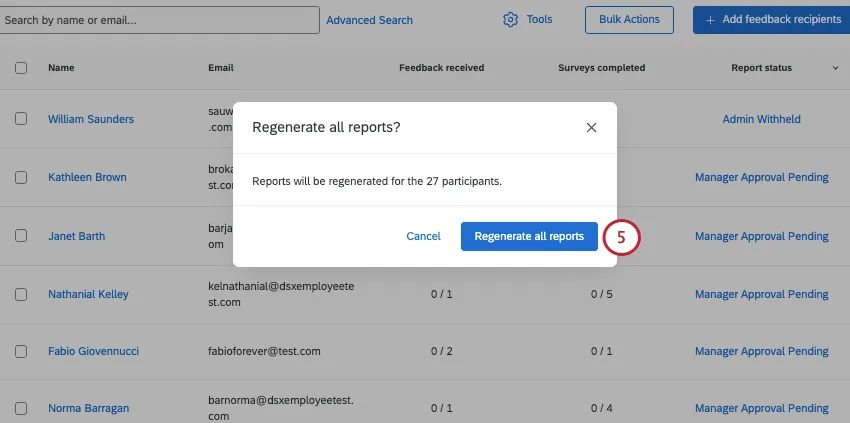The width and height of the screenshot is (850, 423).
Task: Focus the Search by name or email field
Action: pyautogui.click(x=159, y=20)
